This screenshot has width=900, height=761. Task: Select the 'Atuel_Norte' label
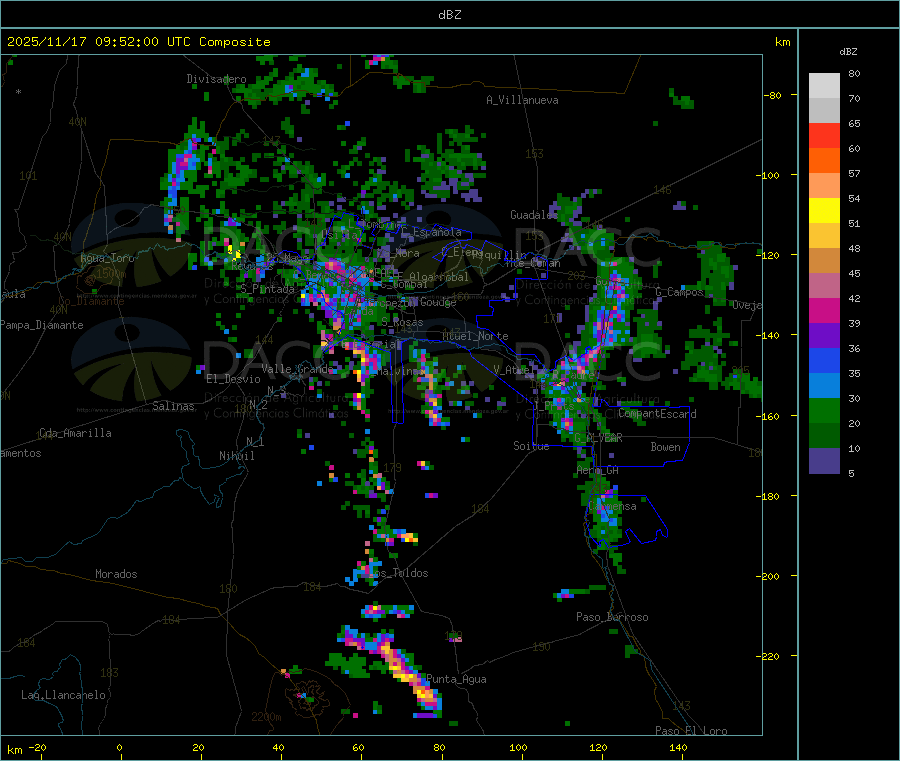[x=475, y=336]
